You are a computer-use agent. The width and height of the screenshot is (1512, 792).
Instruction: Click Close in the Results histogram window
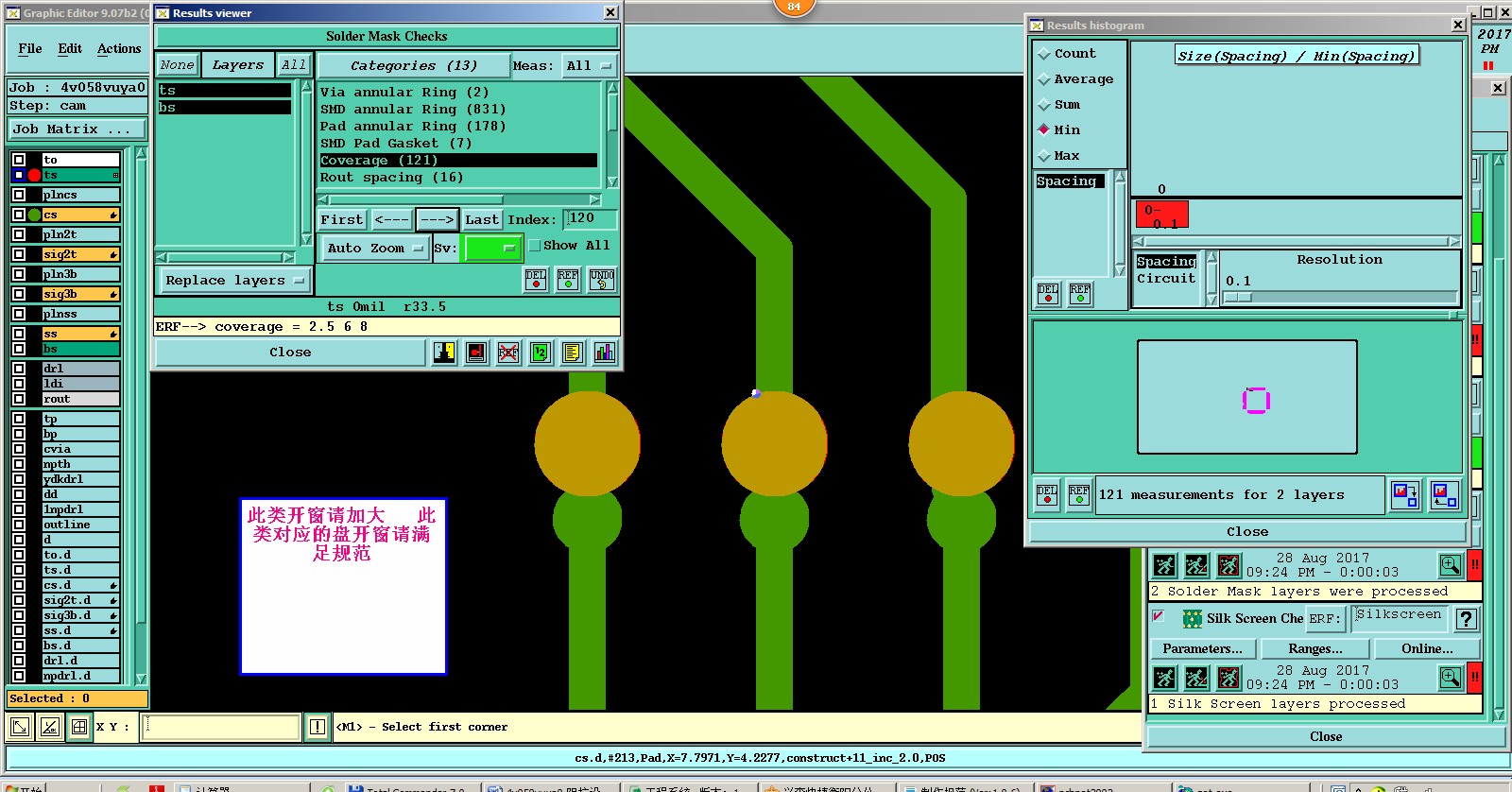[x=1247, y=532]
